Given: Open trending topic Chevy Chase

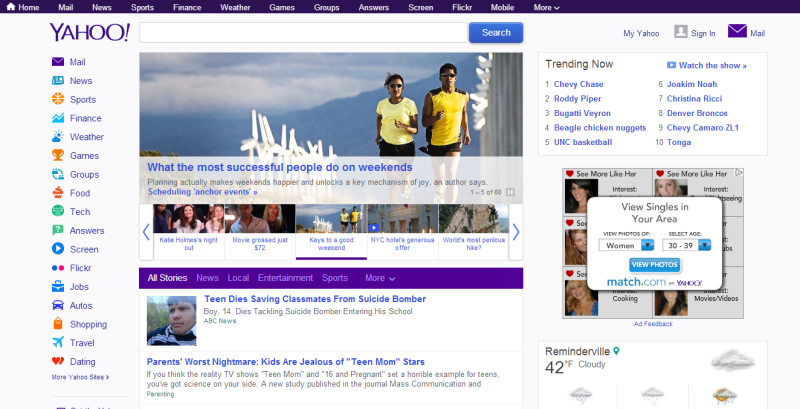Looking at the screenshot, I should click(x=579, y=84).
